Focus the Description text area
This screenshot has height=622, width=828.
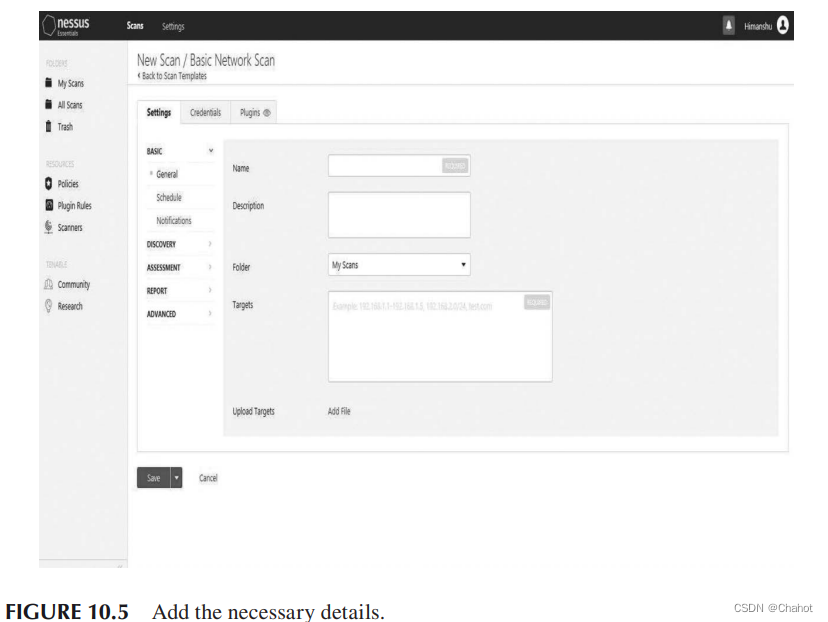(x=399, y=215)
